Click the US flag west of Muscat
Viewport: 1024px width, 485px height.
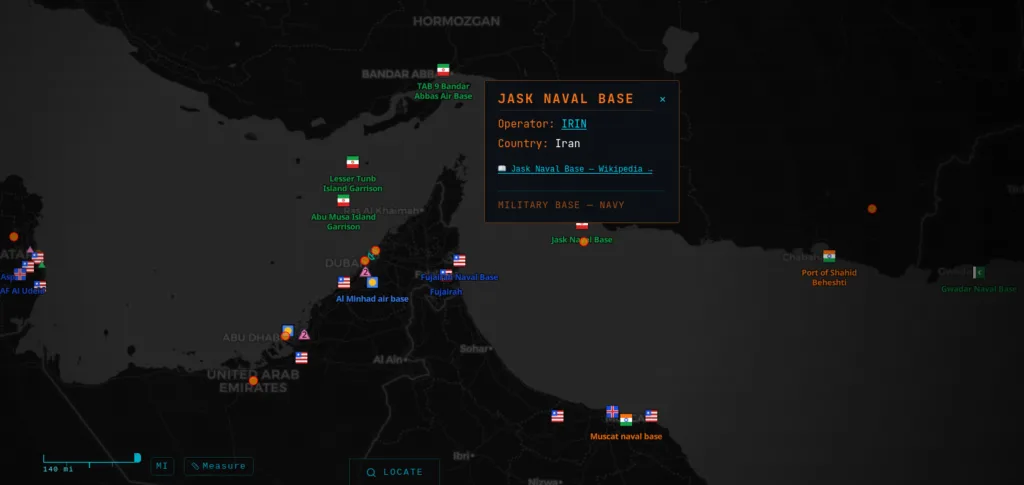[557, 416]
